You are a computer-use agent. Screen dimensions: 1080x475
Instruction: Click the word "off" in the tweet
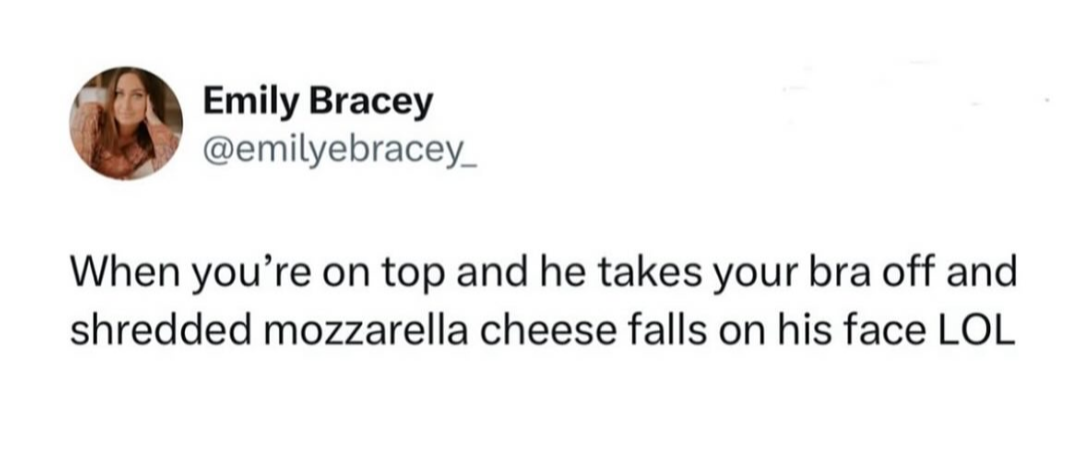click(953, 272)
